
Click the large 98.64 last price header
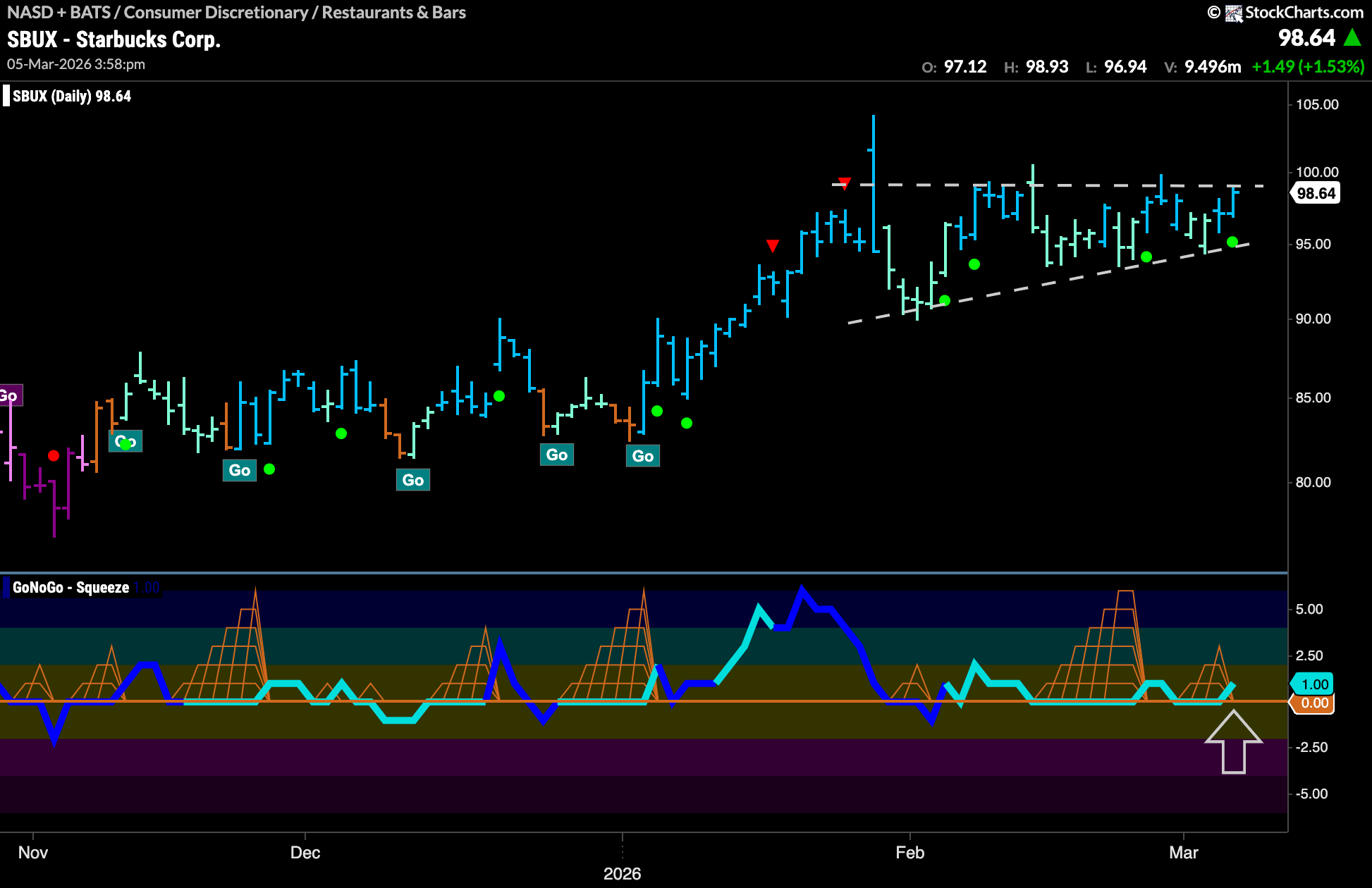coord(1306,37)
